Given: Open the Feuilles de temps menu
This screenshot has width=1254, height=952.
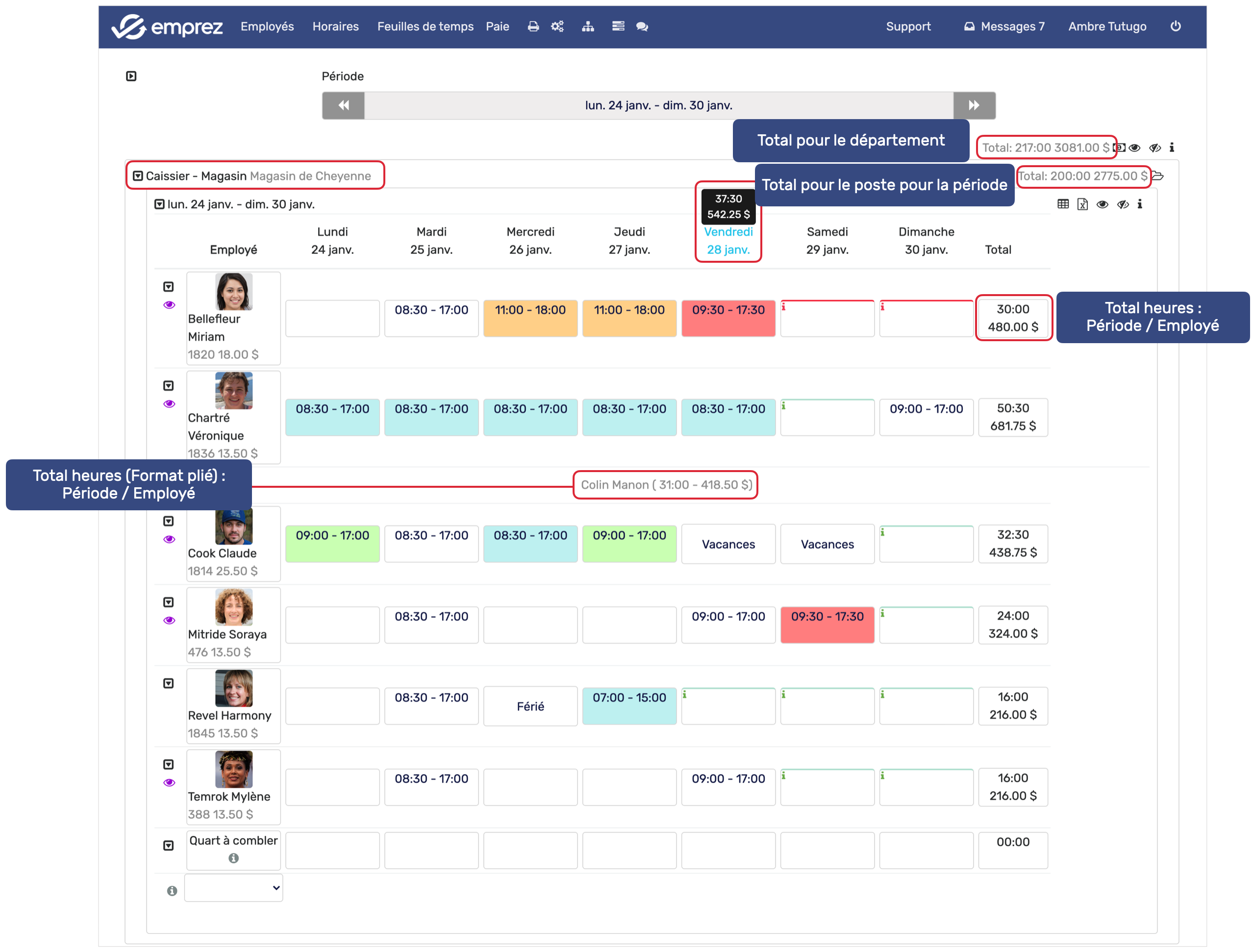Looking at the screenshot, I should coord(425,26).
